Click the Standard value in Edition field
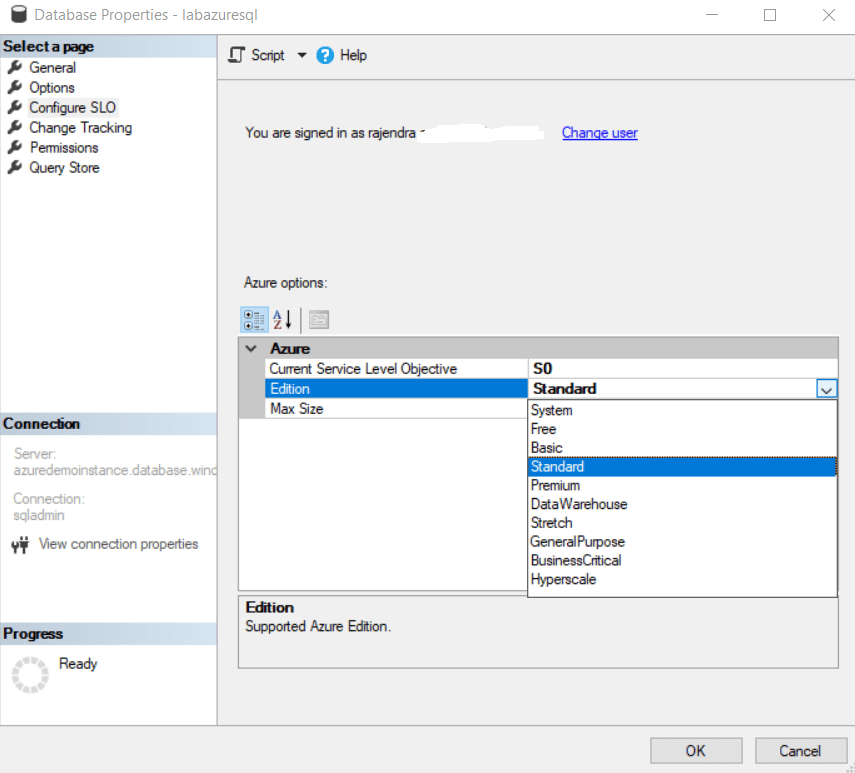The width and height of the screenshot is (855, 773). click(564, 389)
